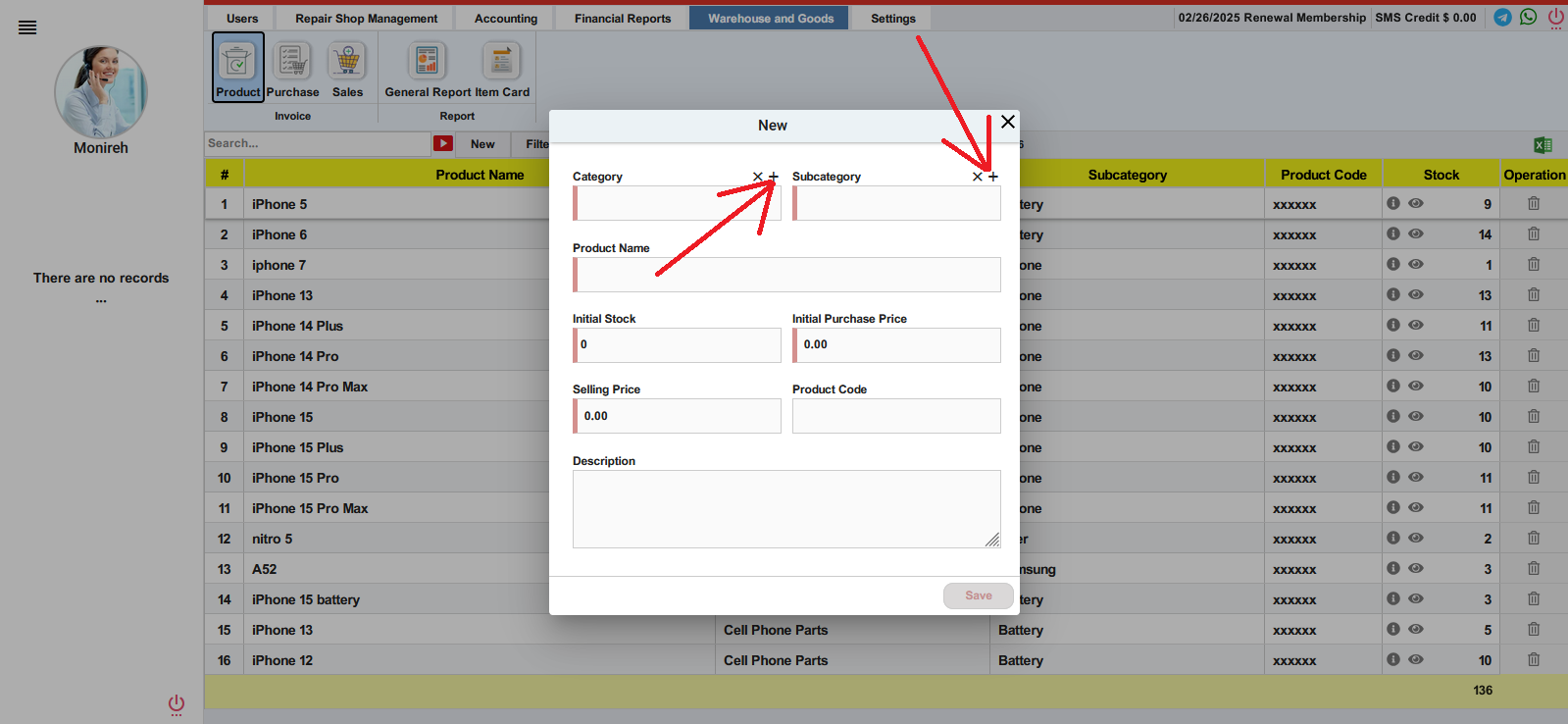Add a new Category with plus icon
The image size is (1568, 724).
click(x=774, y=177)
